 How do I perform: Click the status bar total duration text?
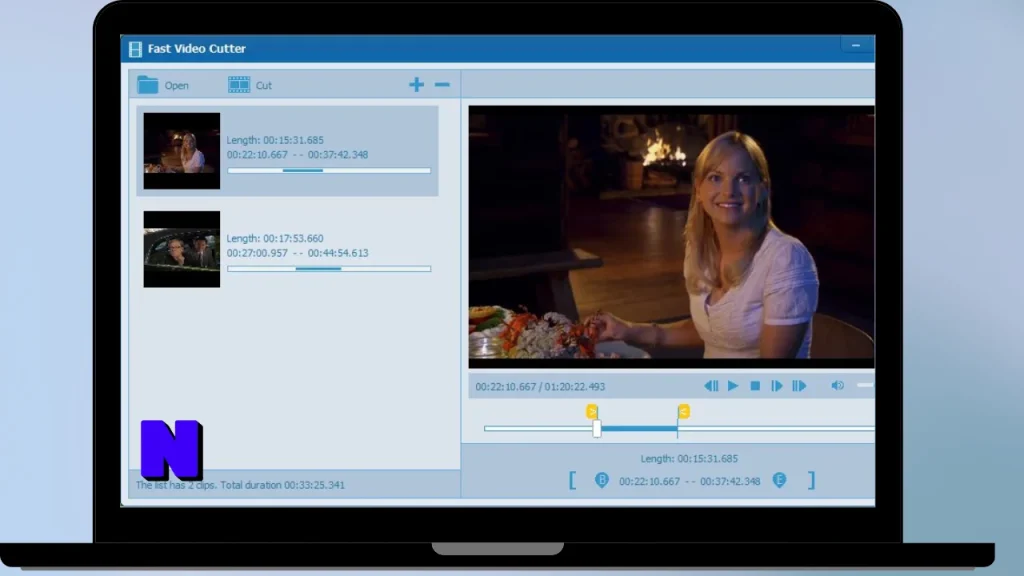[240, 485]
